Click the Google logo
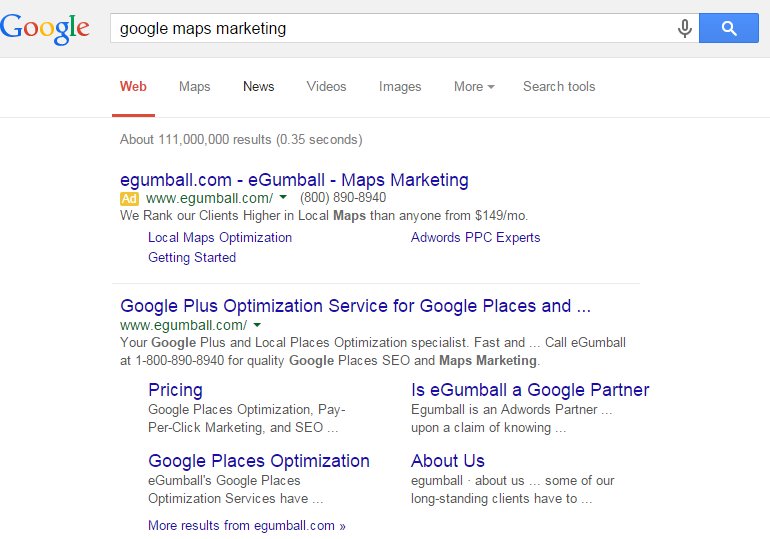This screenshot has width=770, height=539. [x=45, y=29]
